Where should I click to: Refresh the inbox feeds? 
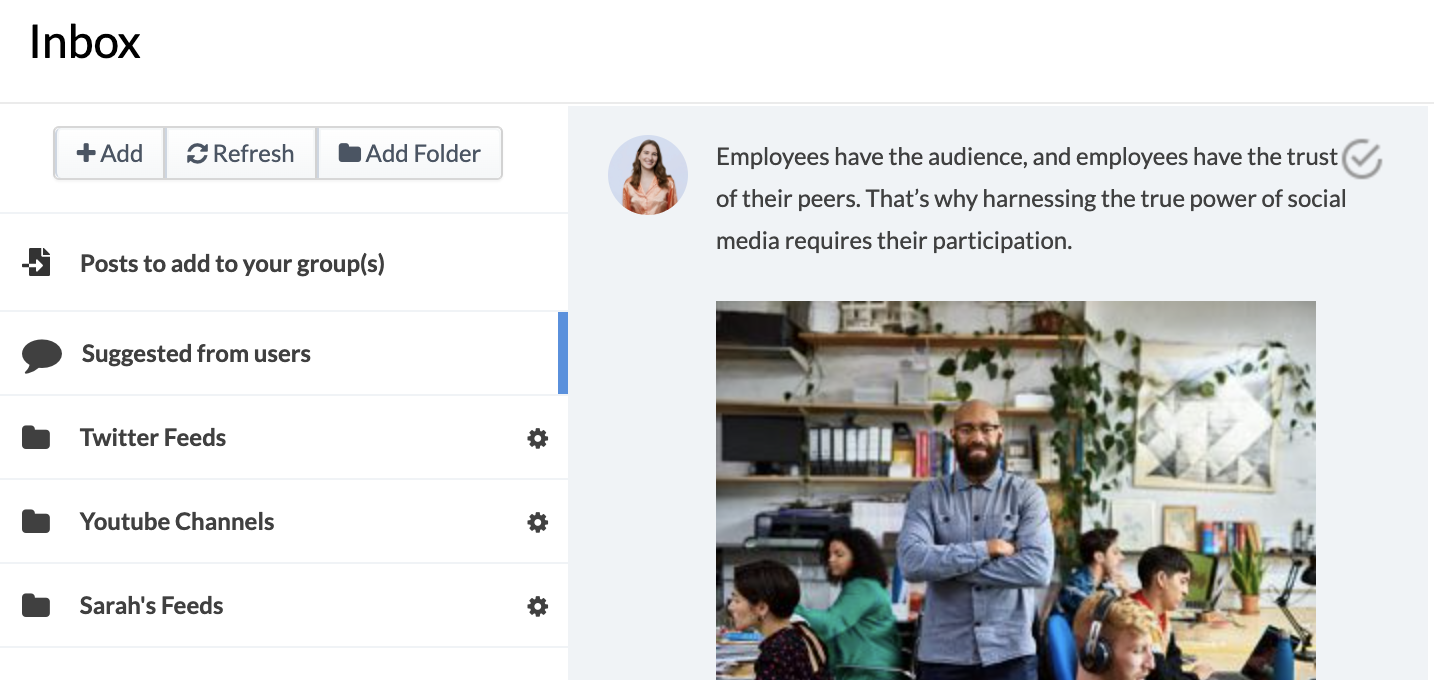241,153
